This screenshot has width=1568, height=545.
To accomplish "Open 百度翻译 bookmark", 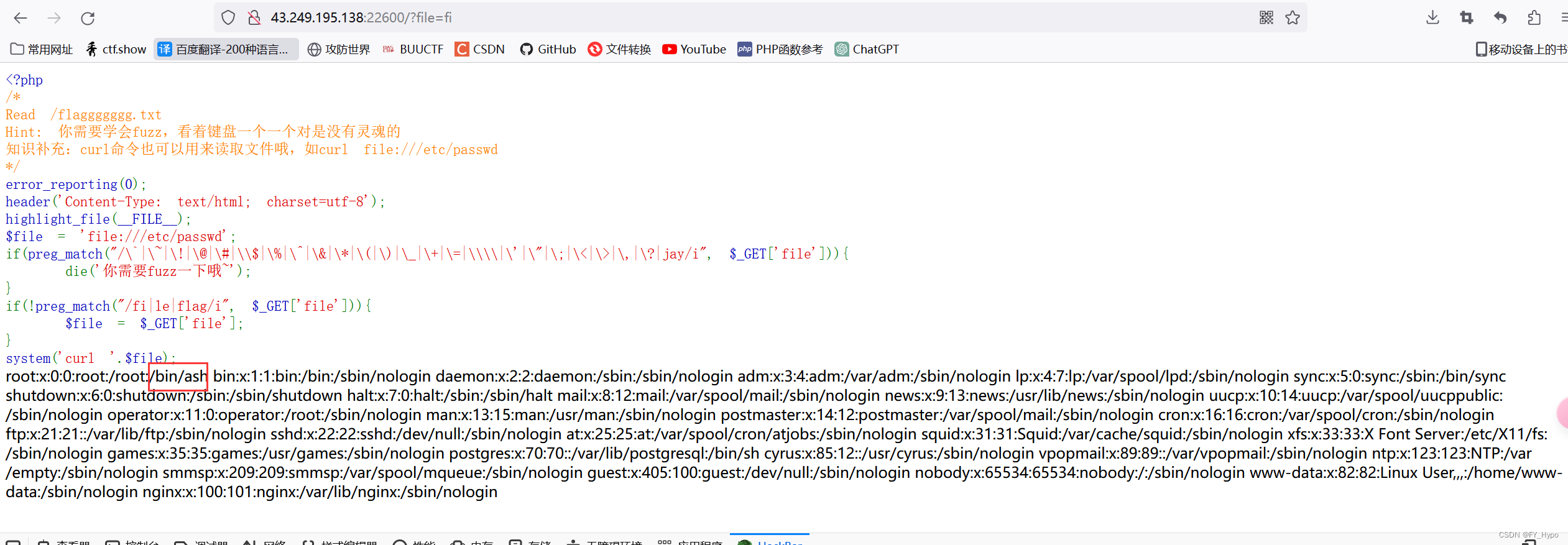I will point(226,49).
